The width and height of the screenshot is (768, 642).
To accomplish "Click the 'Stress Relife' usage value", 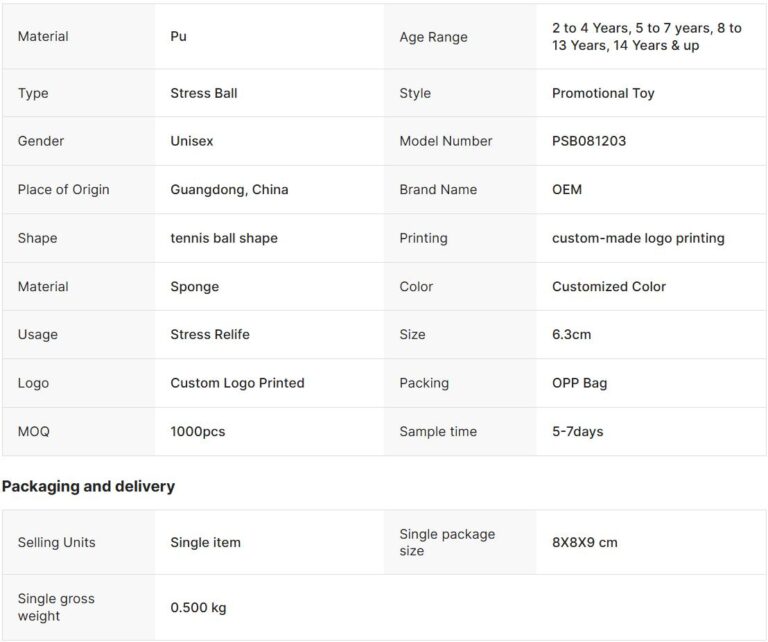I will [x=210, y=334].
